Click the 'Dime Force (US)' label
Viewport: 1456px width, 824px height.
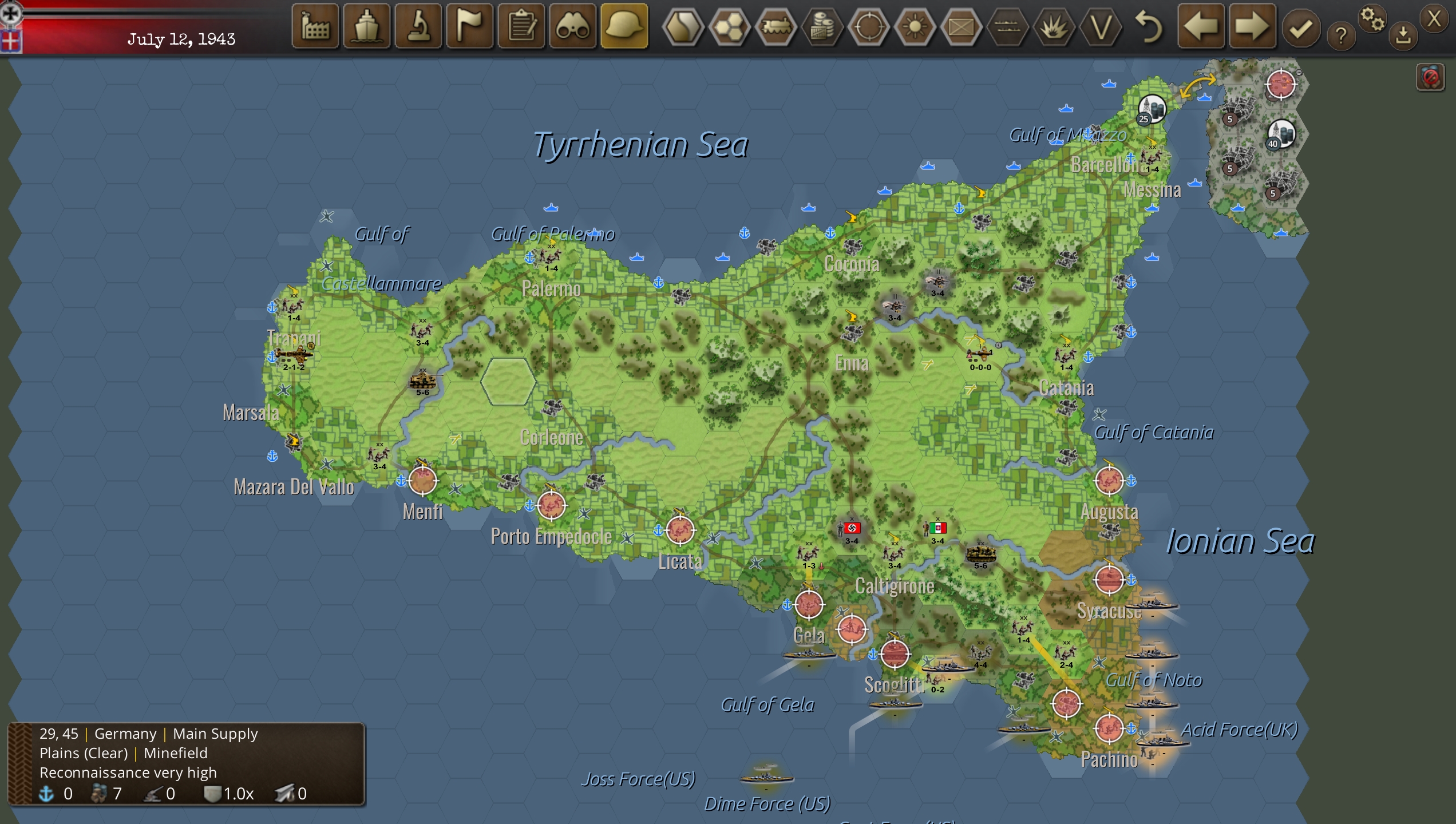767,804
